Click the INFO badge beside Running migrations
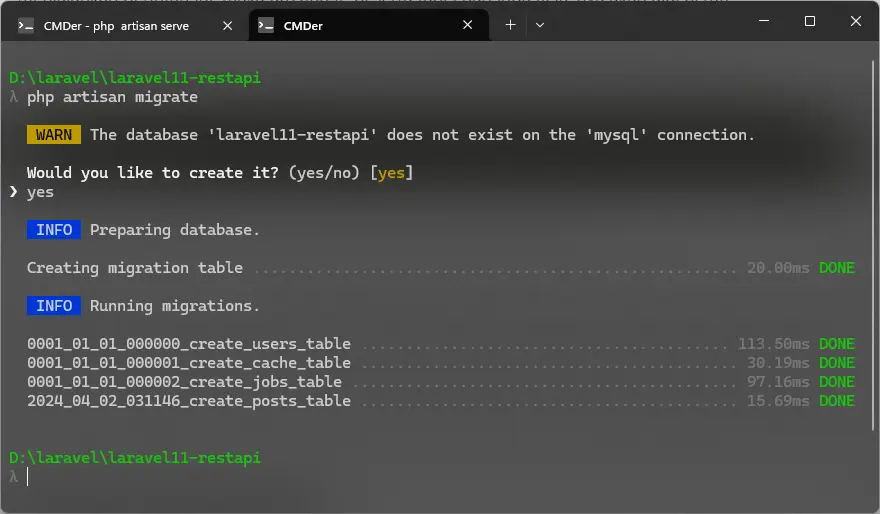 (x=54, y=306)
